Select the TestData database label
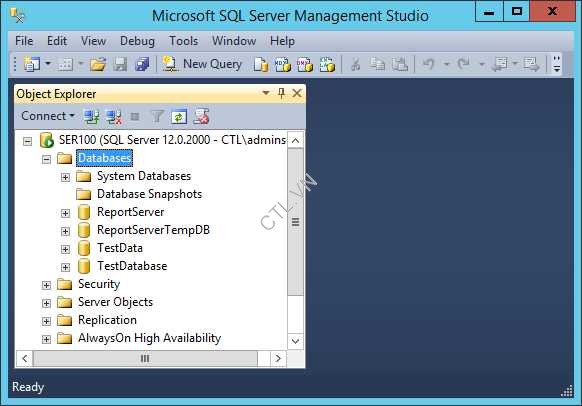This screenshot has width=582, height=406. 120,248
